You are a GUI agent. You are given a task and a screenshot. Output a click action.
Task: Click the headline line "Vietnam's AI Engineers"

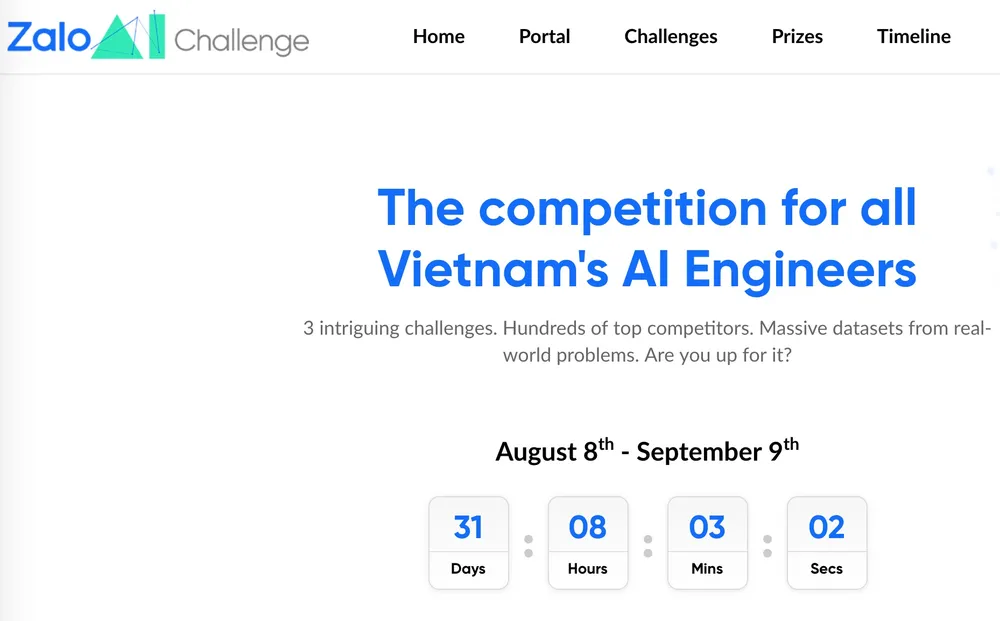pos(647,268)
